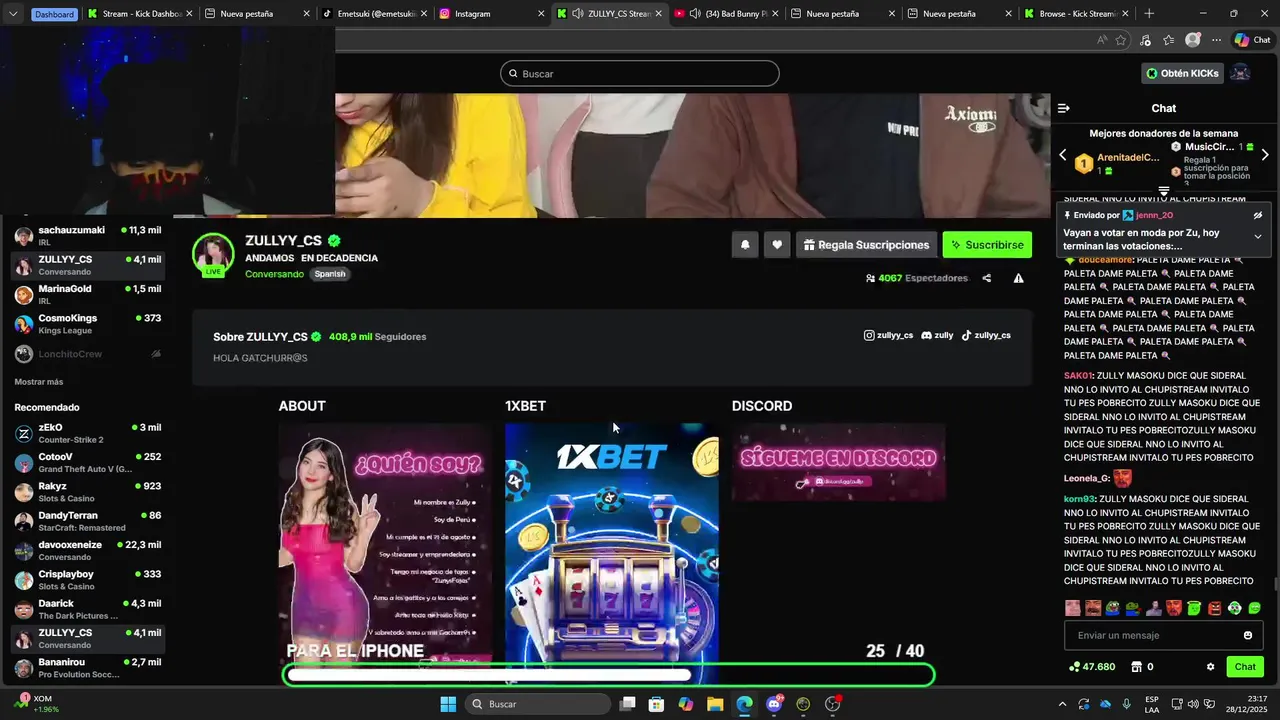The width and height of the screenshot is (1280, 720).
Task: Click the Spanish language tag
Action: point(330,274)
